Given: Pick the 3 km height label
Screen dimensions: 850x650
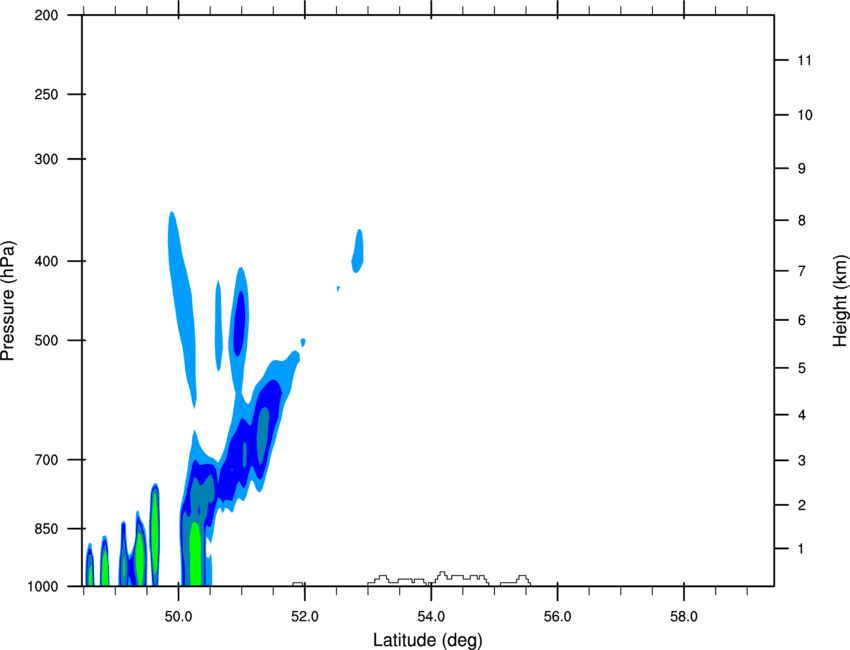Looking at the screenshot, I should tap(801, 461).
